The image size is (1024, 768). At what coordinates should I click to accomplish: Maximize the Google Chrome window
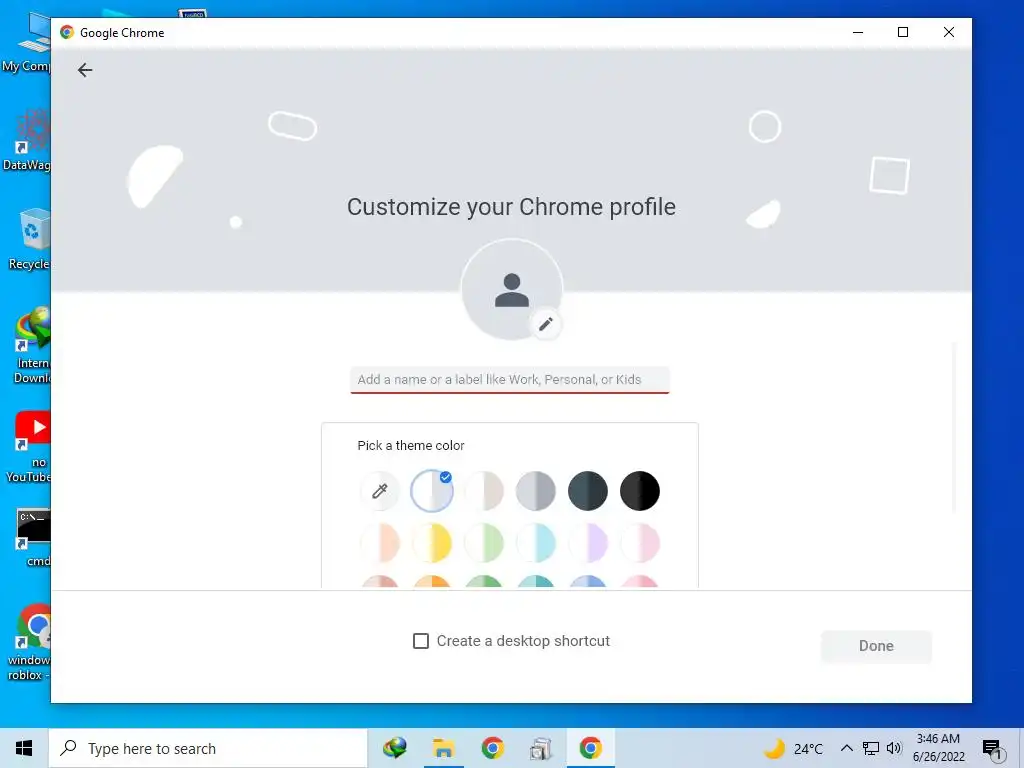pyautogui.click(x=903, y=32)
